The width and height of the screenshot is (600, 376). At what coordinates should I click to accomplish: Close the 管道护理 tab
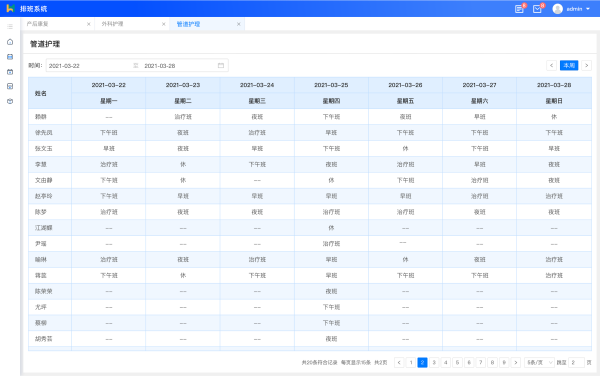pyautogui.click(x=238, y=24)
